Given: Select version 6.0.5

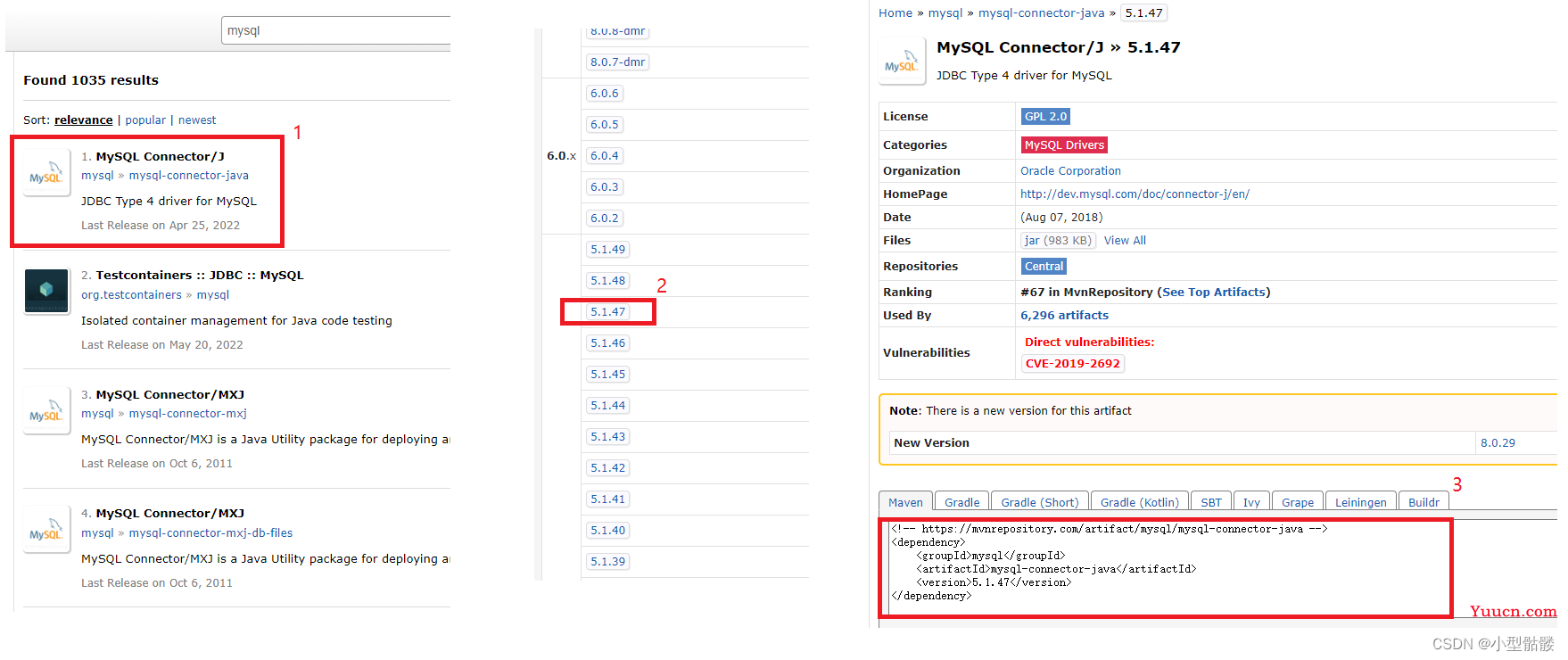Looking at the screenshot, I should (x=605, y=125).
